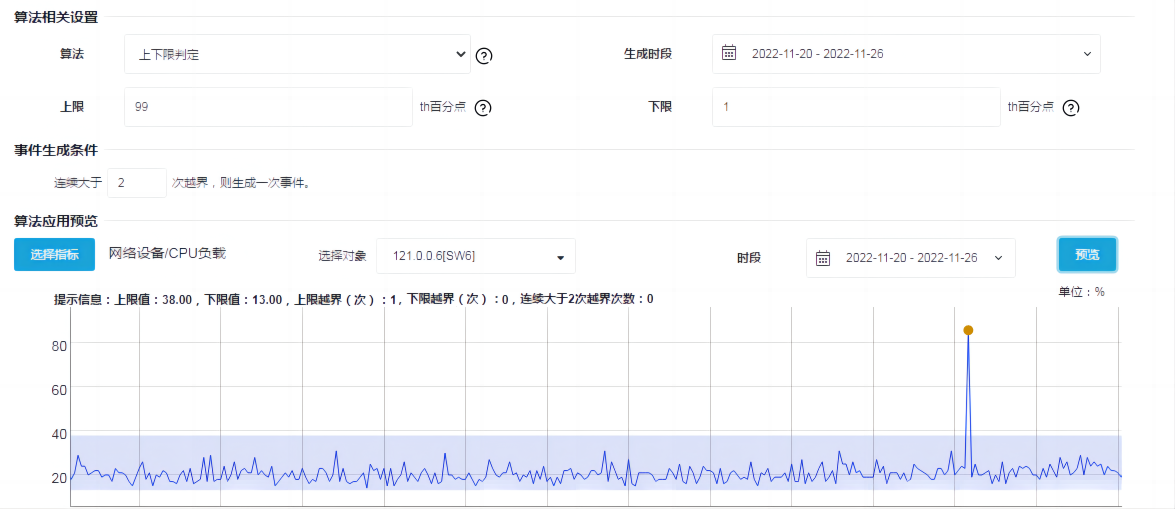The width and height of the screenshot is (1175, 509).
Task: Click the 预览 button
Action: pos(1087,255)
